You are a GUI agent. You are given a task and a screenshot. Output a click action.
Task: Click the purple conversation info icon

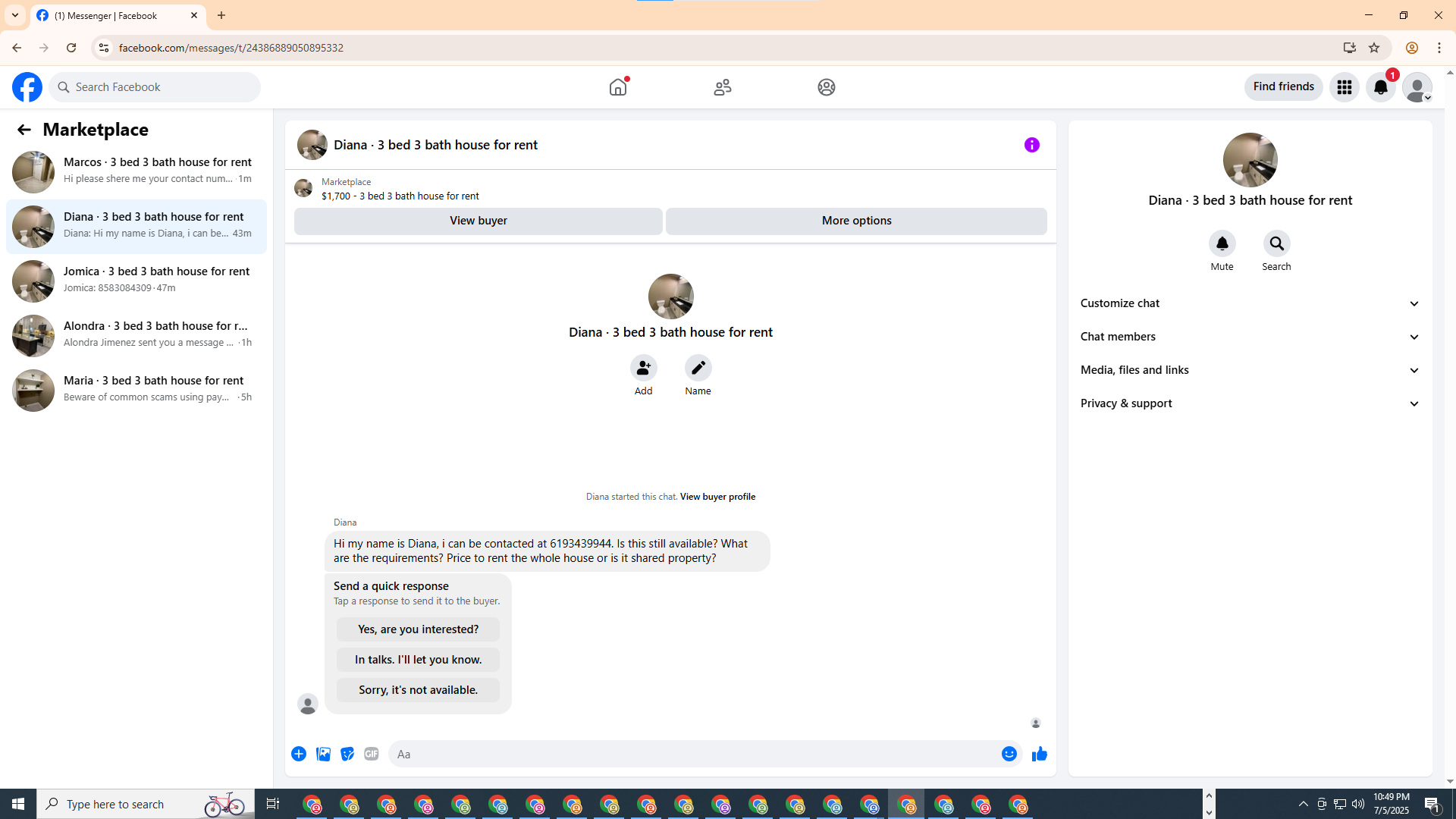coord(1031,145)
